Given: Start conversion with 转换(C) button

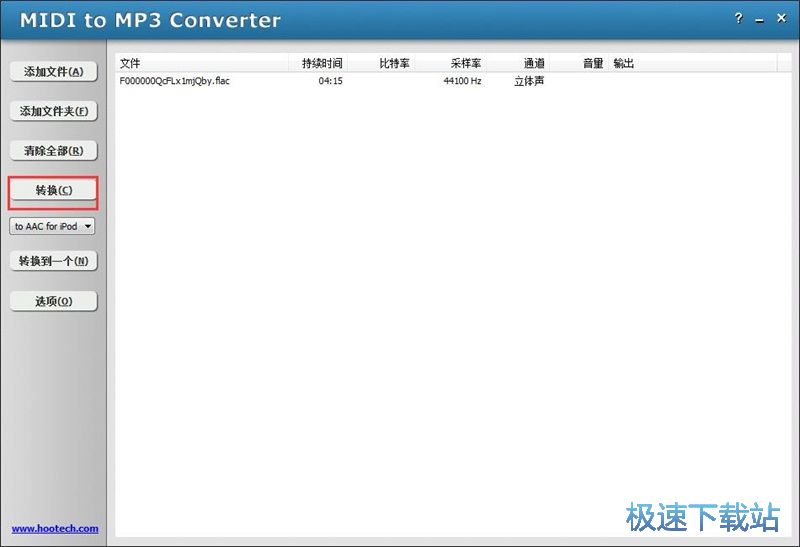Looking at the screenshot, I should pos(54,190).
